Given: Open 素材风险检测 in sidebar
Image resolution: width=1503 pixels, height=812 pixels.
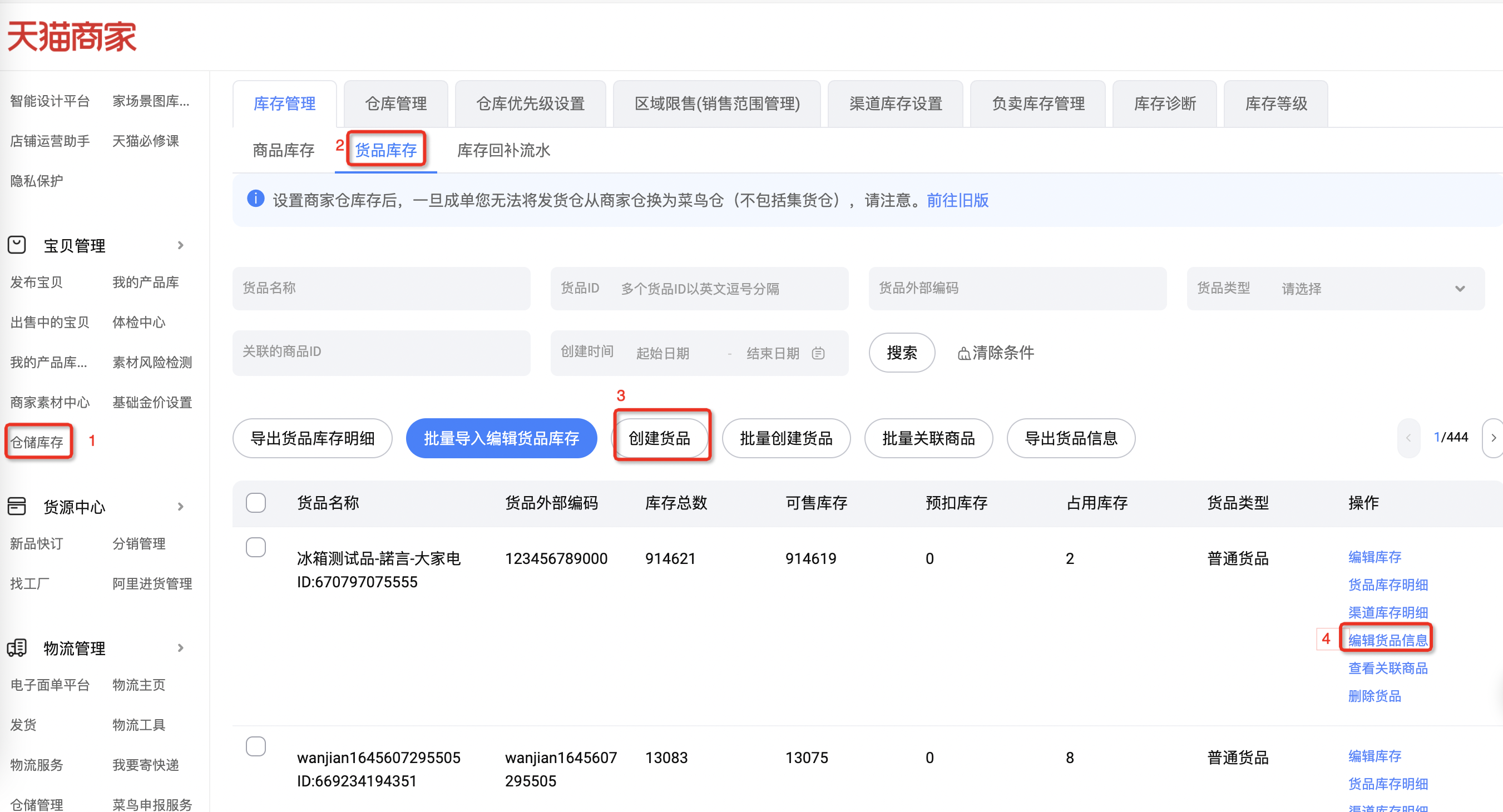Looking at the screenshot, I should click(152, 363).
